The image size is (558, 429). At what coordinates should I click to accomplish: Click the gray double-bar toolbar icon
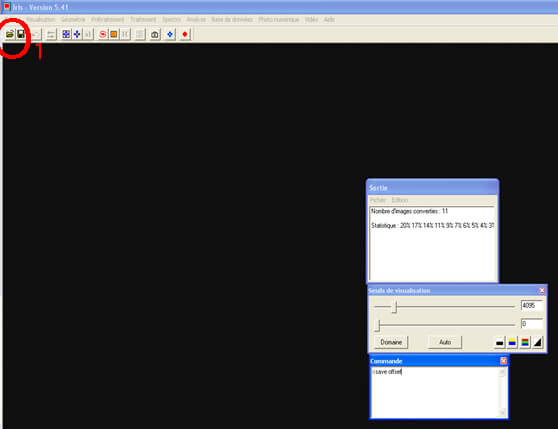coord(125,34)
